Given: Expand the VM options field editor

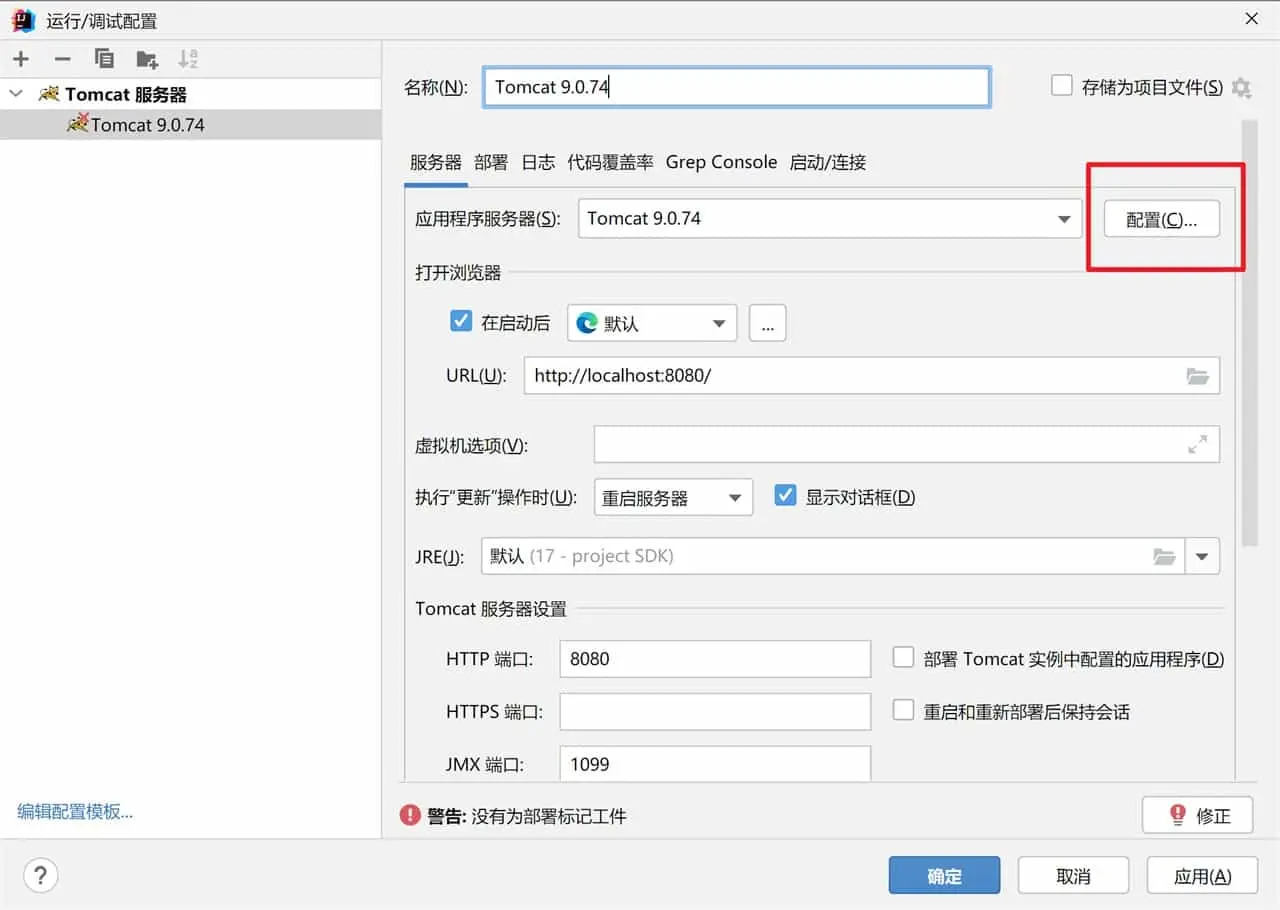Looking at the screenshot, I should tap(1197, 445).
